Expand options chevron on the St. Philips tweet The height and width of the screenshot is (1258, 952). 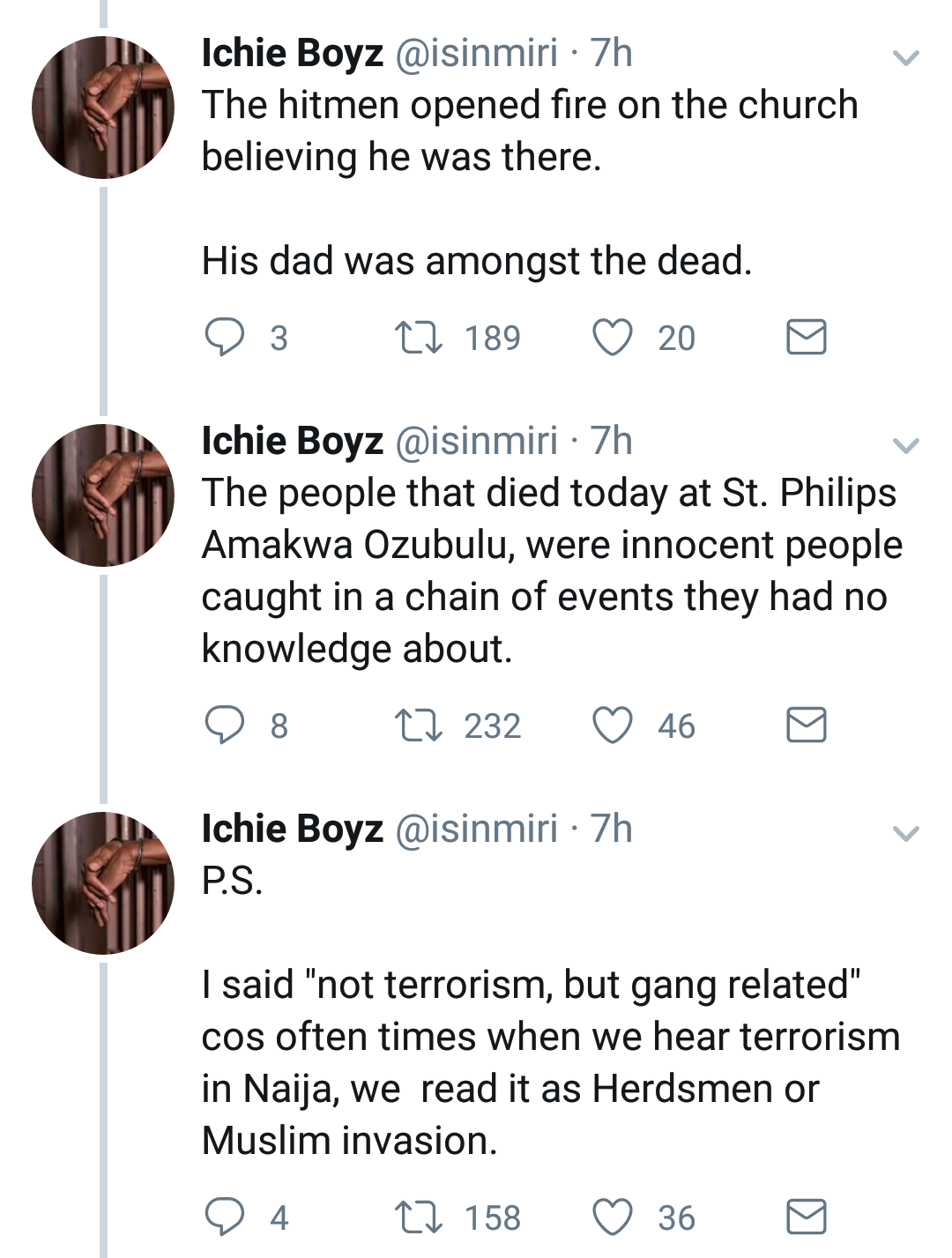tap(906, 445)
